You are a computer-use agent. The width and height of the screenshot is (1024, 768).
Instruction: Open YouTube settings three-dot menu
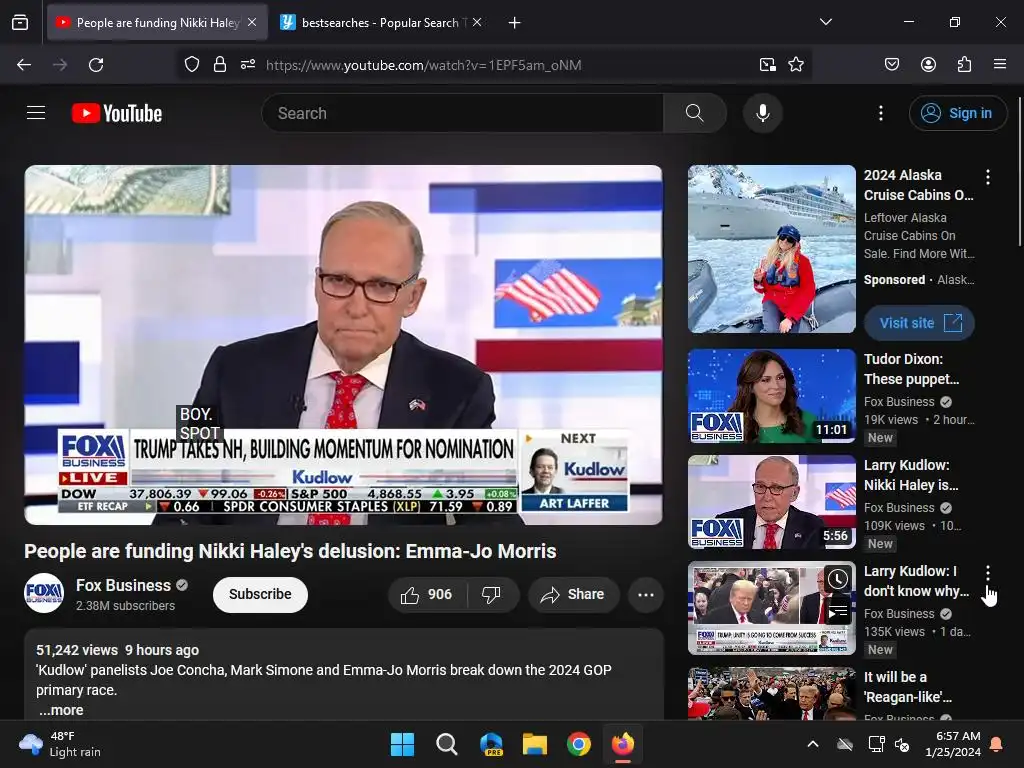(881, 113)
